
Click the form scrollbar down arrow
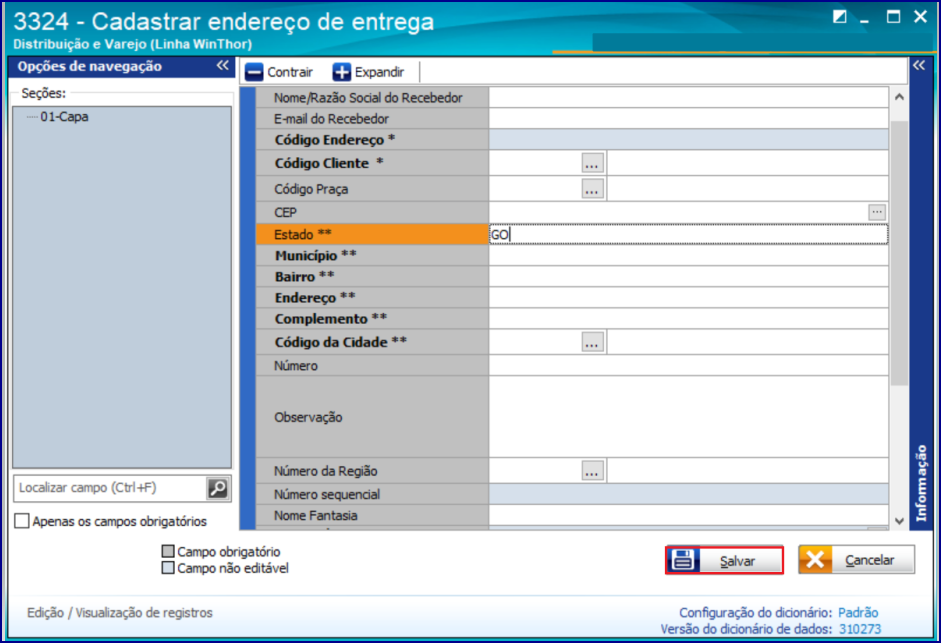coord(899,521)
